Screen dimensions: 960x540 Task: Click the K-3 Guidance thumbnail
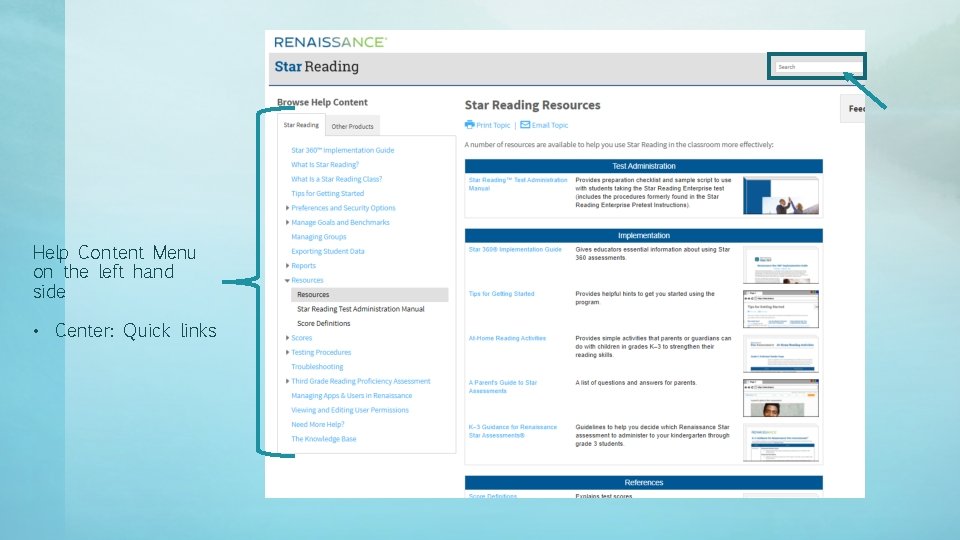(781, 443)
